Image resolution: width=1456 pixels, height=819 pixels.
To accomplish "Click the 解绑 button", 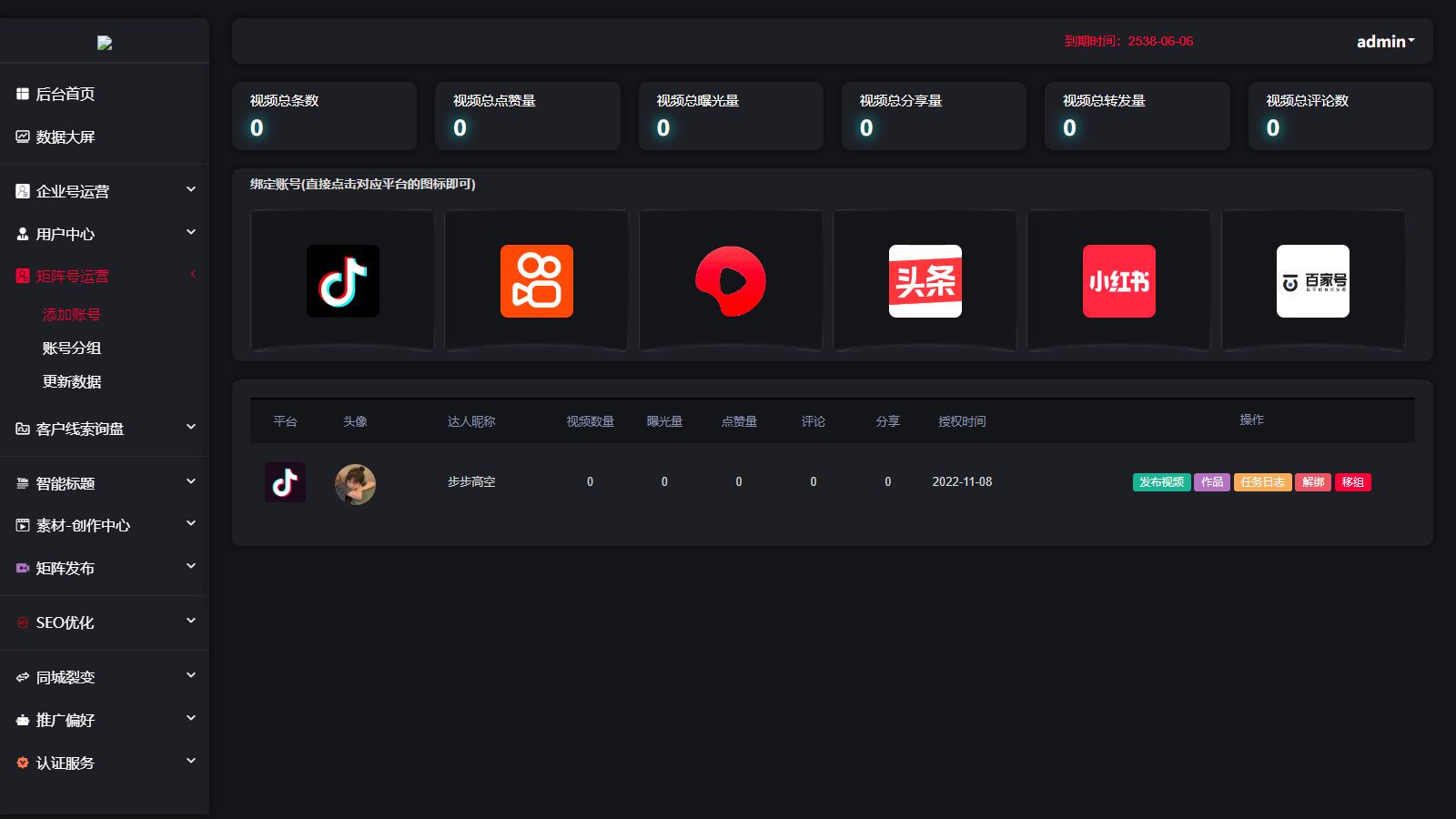I will 1313,482.
